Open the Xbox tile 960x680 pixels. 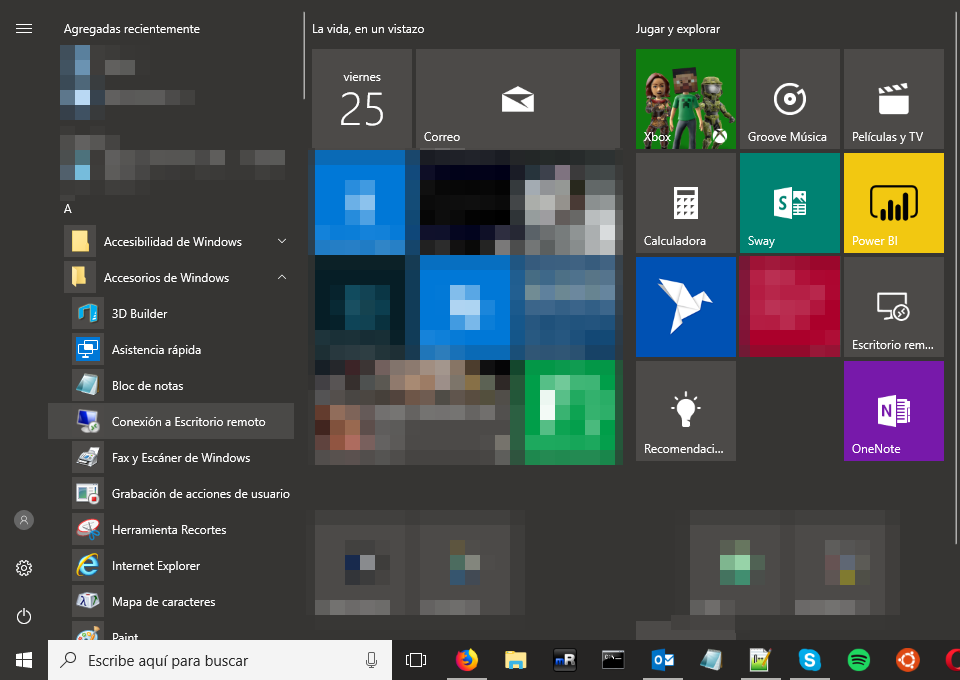click(x=686, y=99)
